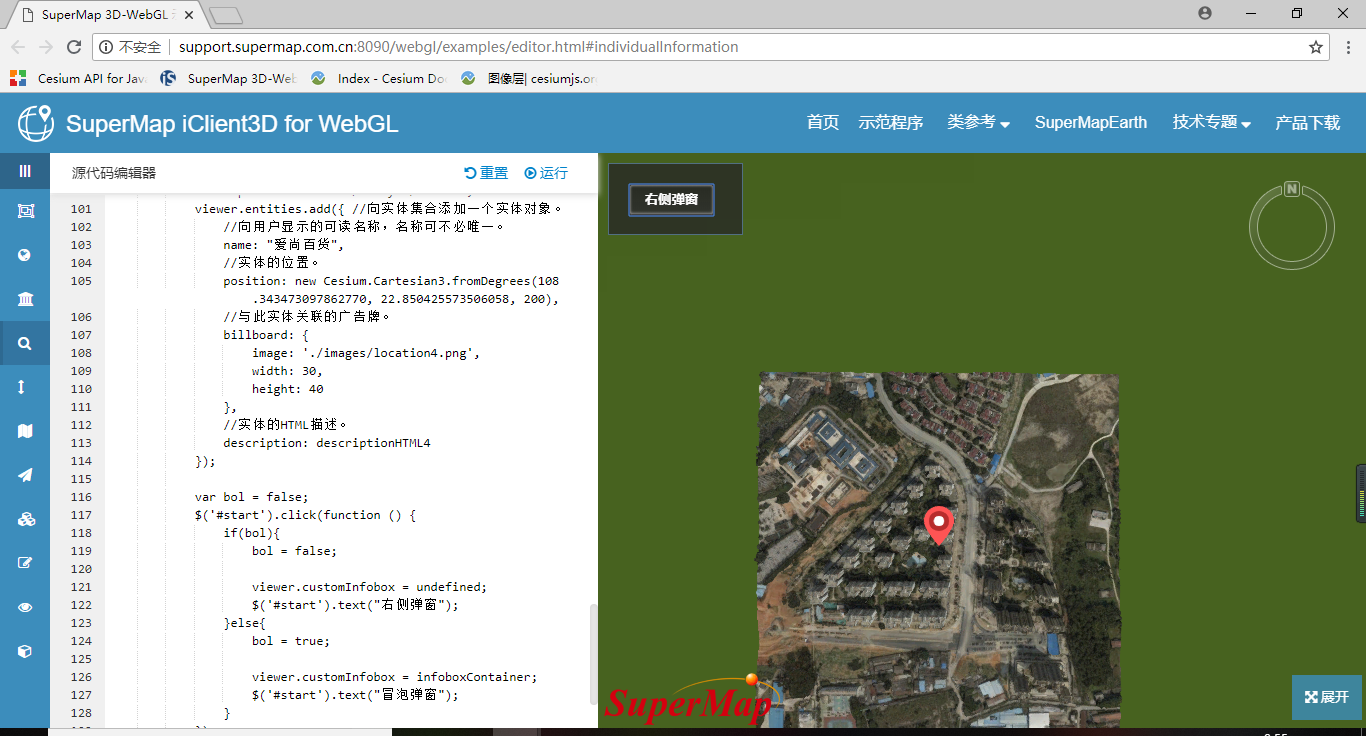Image resolution: width=1366 pixels, height=736 pixels.
Task: Go to 首页 in the top navigation
Action: (x=823, y=122)
